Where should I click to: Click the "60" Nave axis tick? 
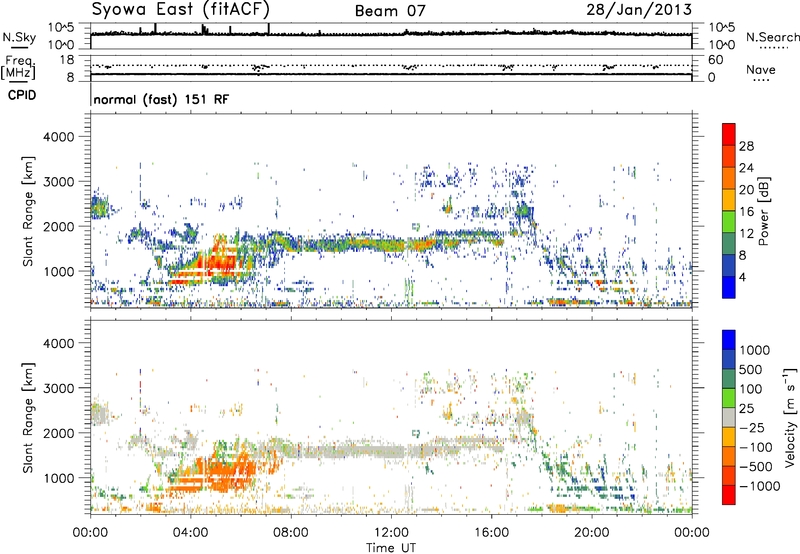pyautogui.click(x=715, y=60)
